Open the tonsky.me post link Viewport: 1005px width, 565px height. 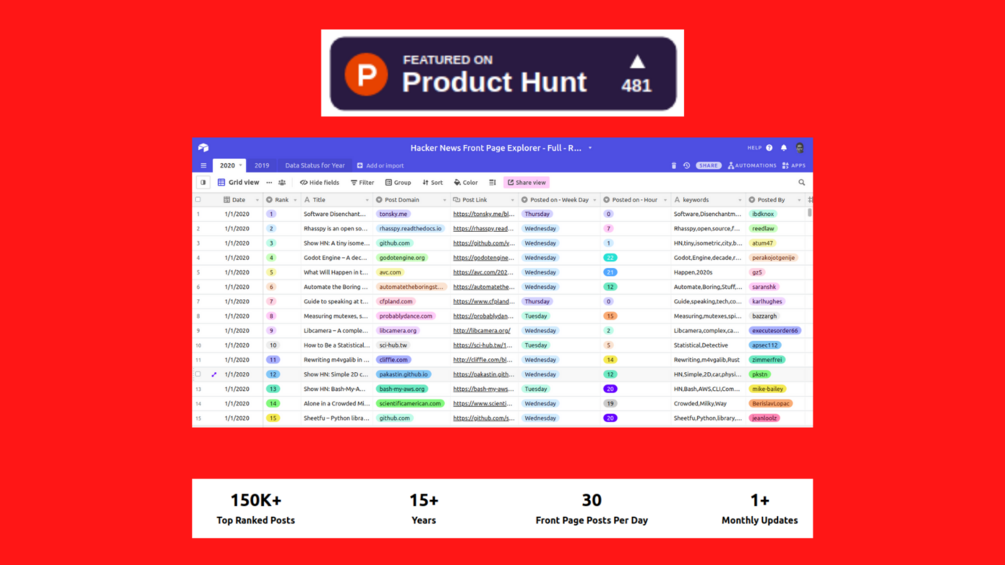pyautogui.click(x=484, y=214)
